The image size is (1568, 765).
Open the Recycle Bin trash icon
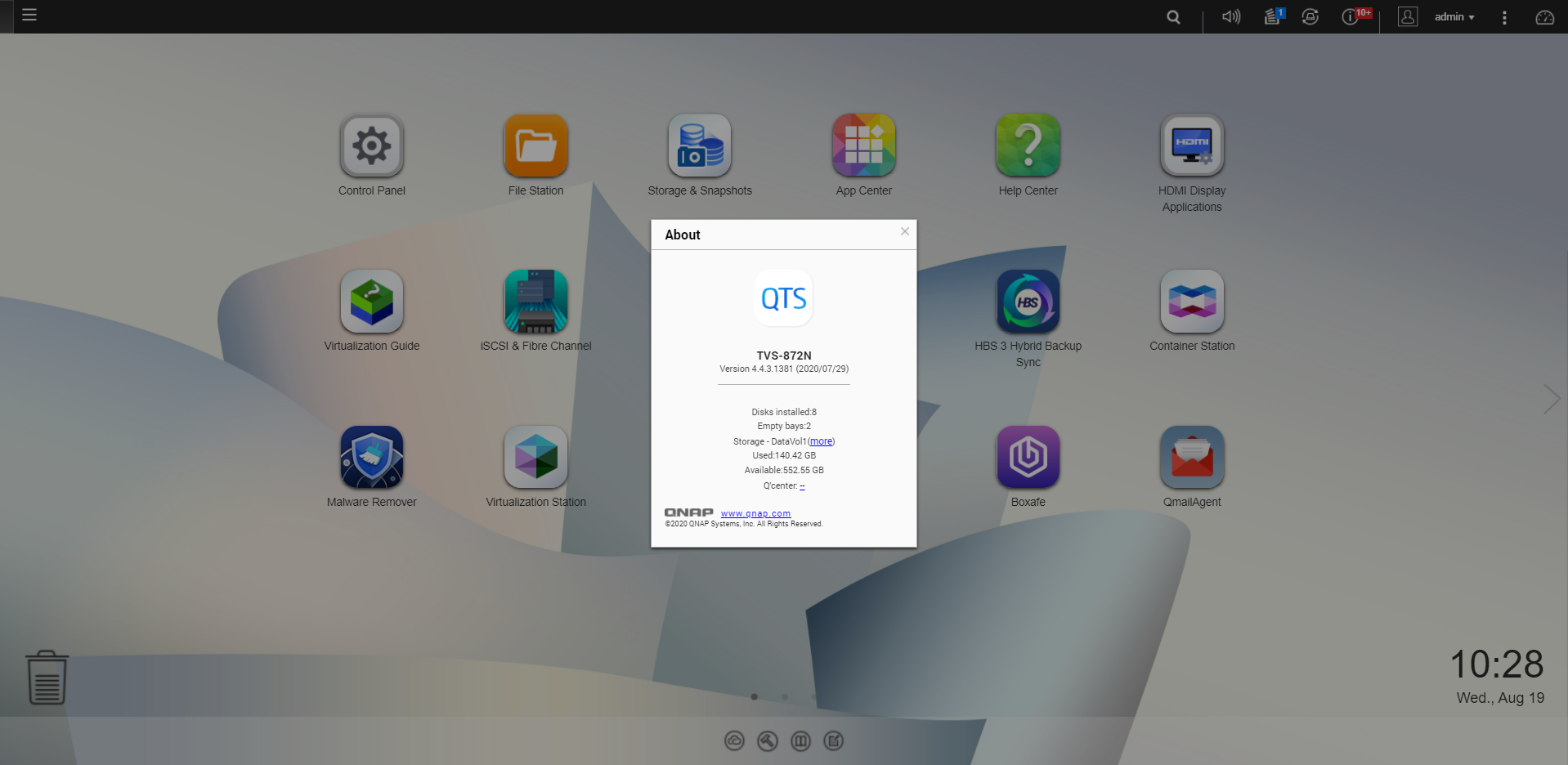tap(47, 678)
